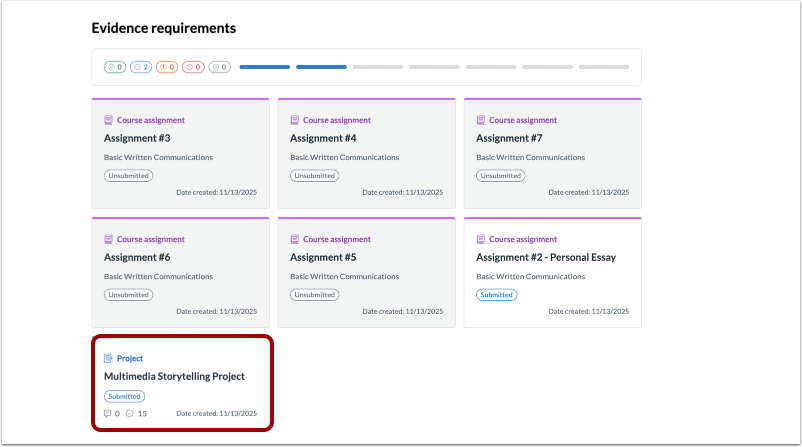
Task: Click the third gray progress bar segment
Action: coord(378,67)
